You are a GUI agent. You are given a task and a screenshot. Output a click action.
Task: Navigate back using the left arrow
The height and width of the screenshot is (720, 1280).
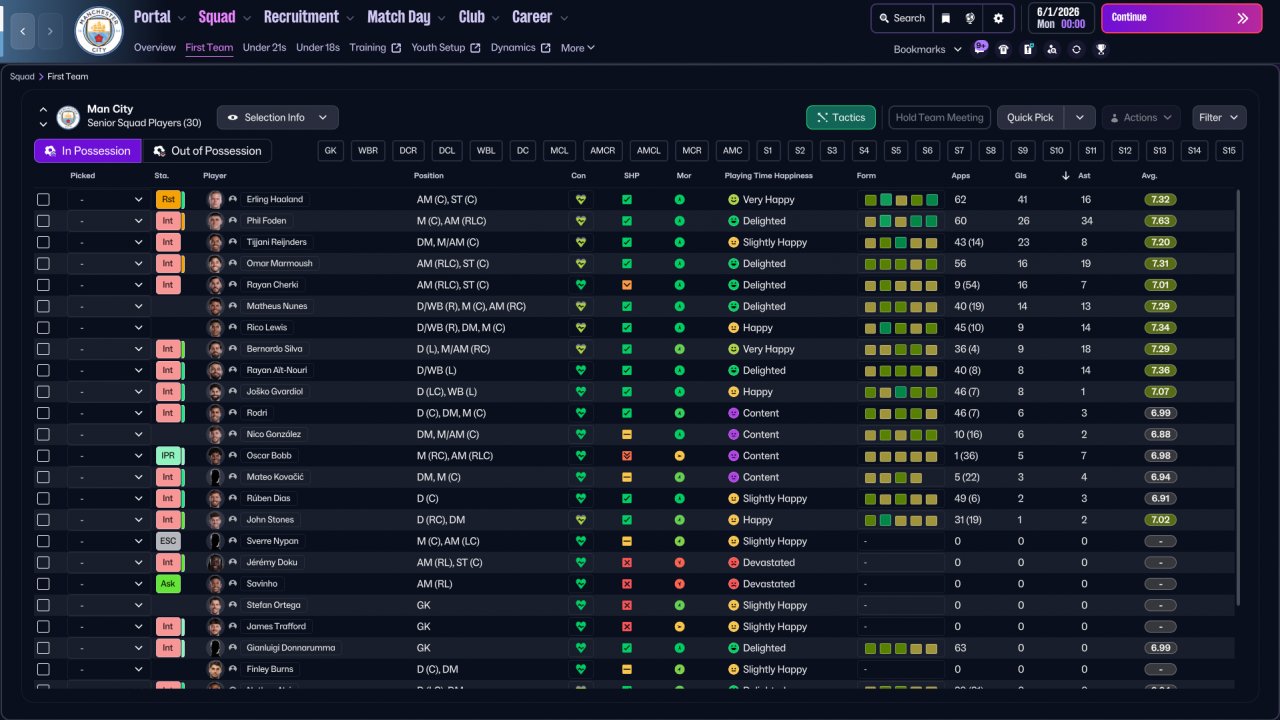22,31
